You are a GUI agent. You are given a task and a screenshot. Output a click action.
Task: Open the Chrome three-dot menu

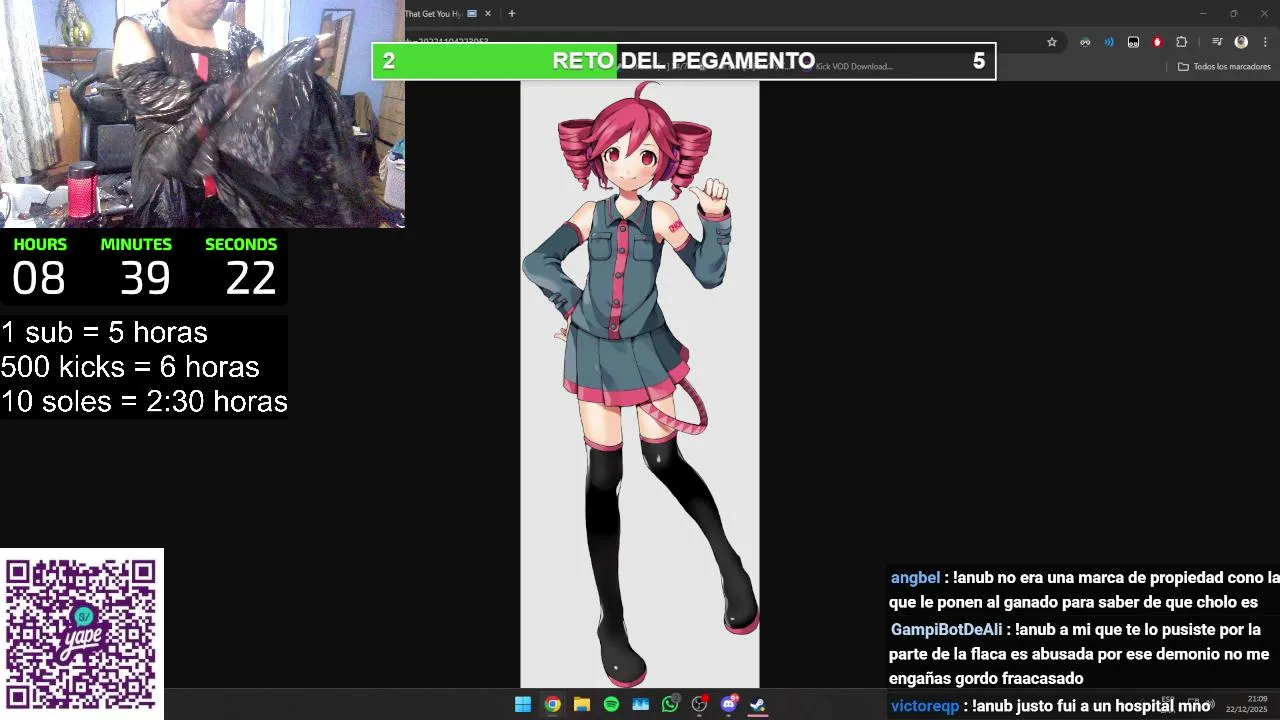tap(1266, 42)
